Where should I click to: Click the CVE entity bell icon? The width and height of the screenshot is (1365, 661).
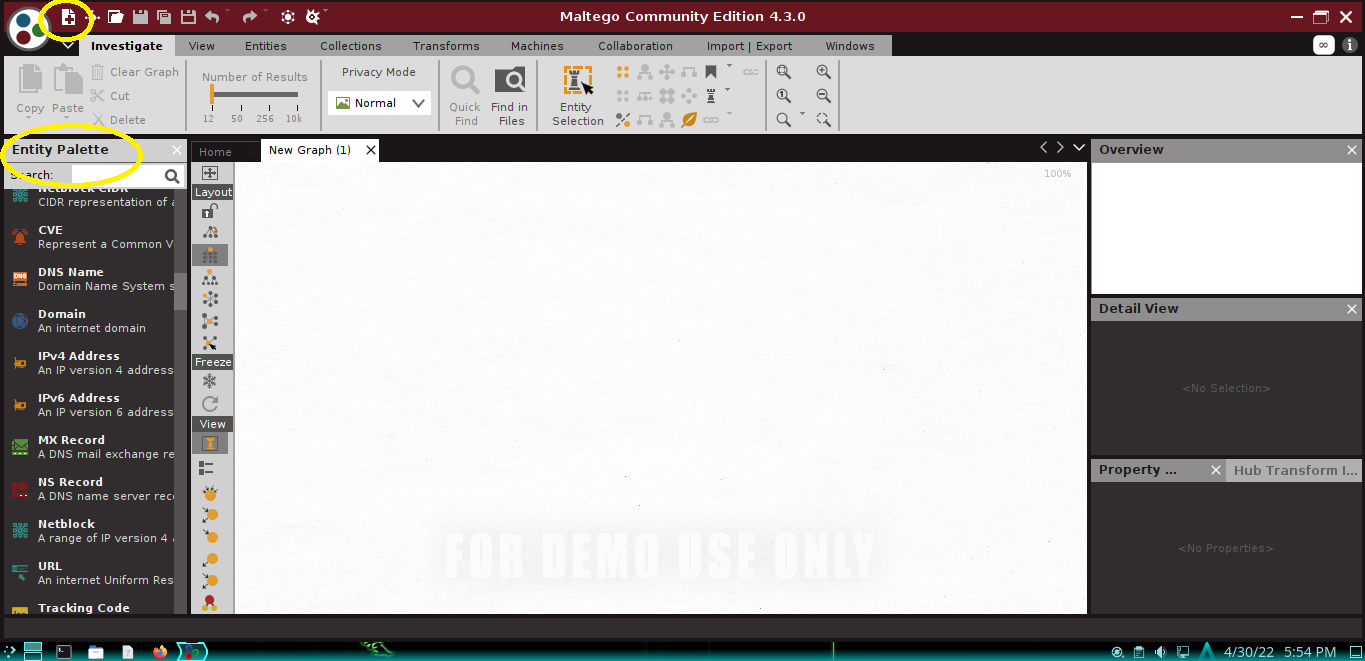20,237
